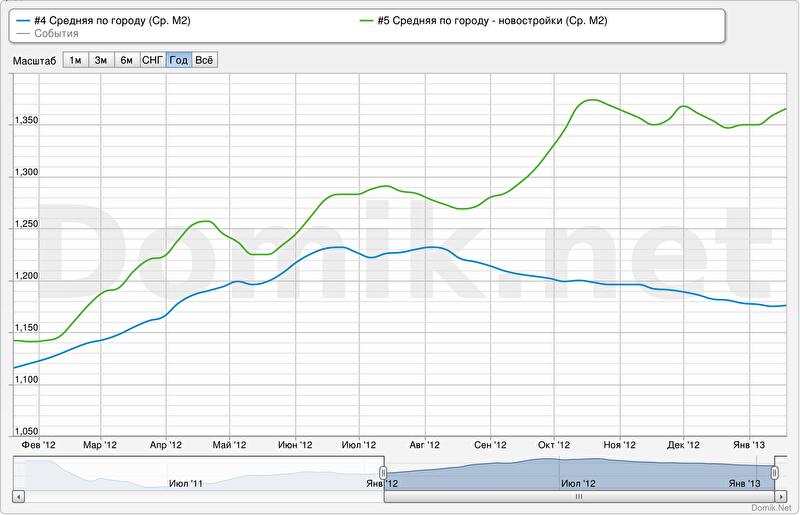The image size is (800, 515).
Task: Show full range with Всё button
Action: [204, 60]
